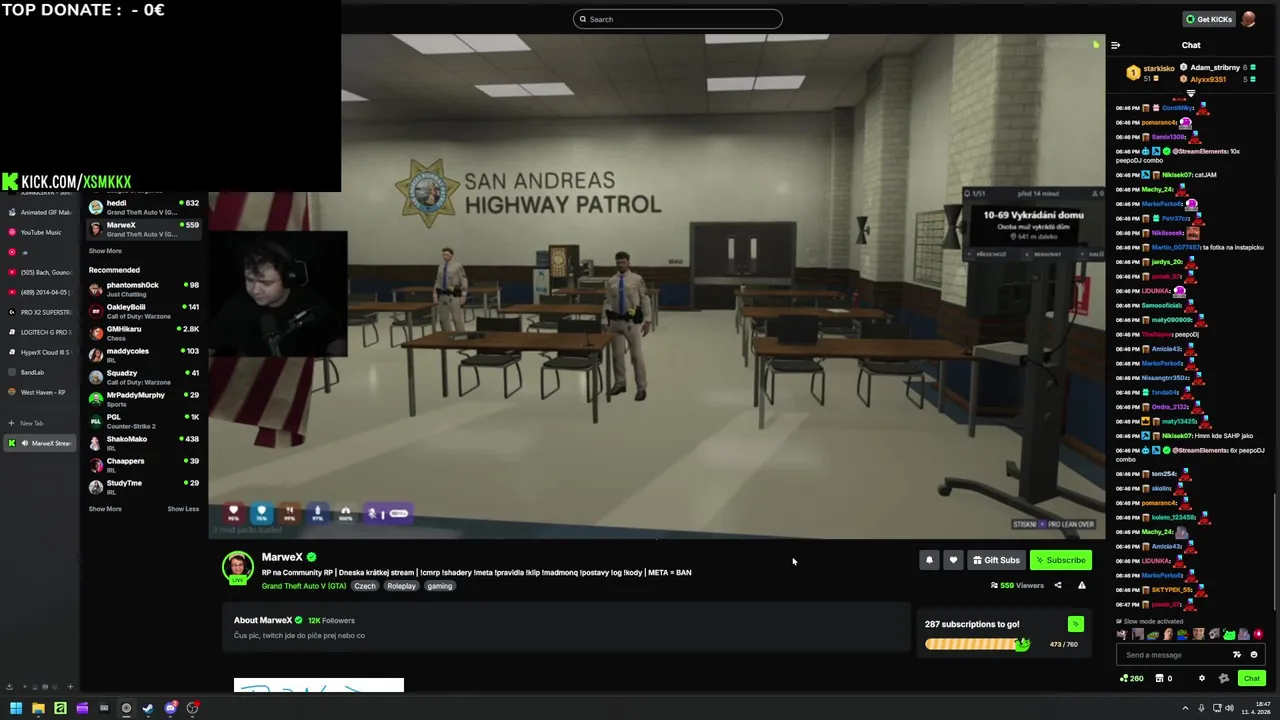
Task: Click the Get KICKs button
Action: (1208, 19)
